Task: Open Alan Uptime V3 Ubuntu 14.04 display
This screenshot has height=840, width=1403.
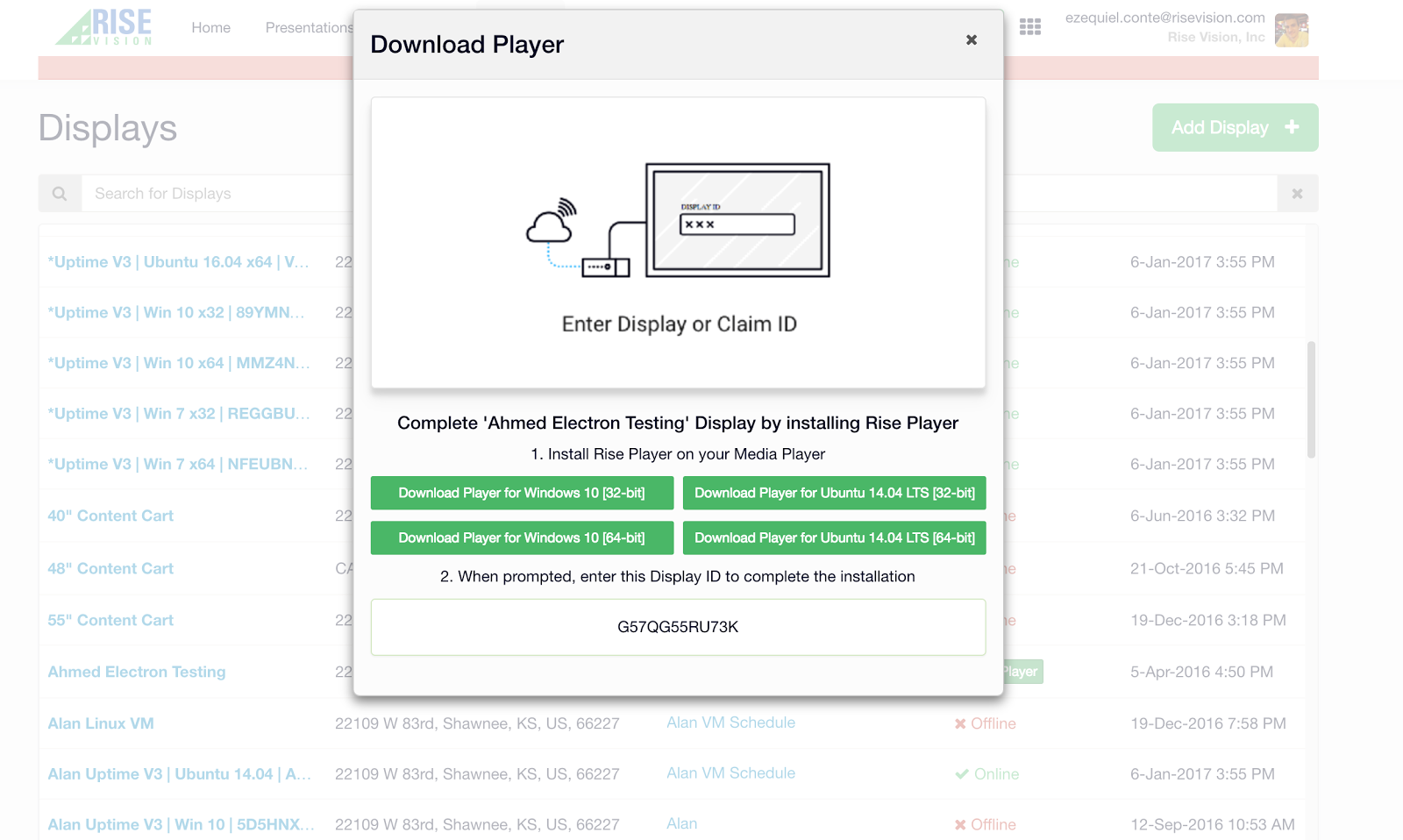Action: pos(180,774)
